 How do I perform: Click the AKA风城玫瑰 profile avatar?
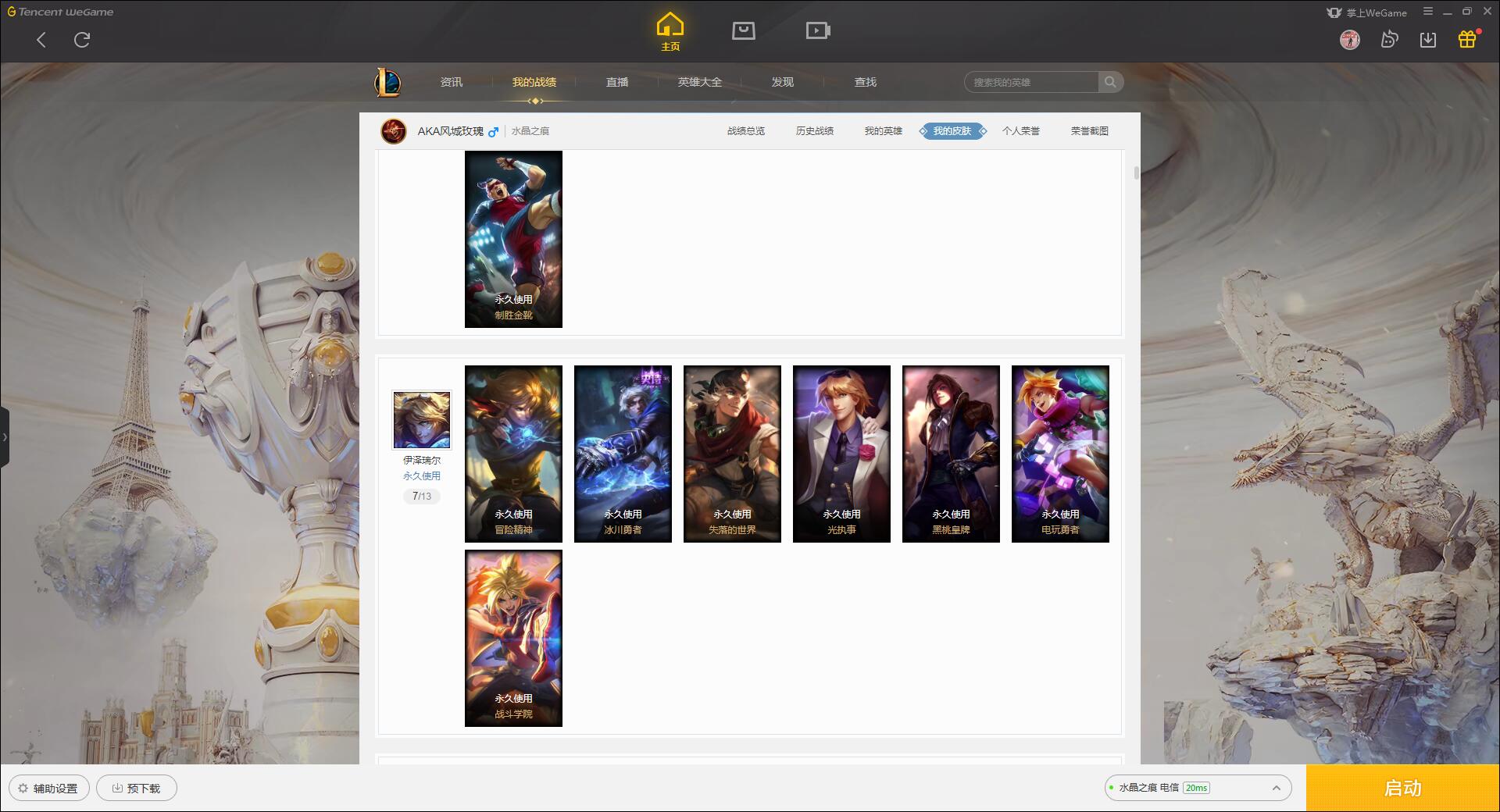(394, 131)
